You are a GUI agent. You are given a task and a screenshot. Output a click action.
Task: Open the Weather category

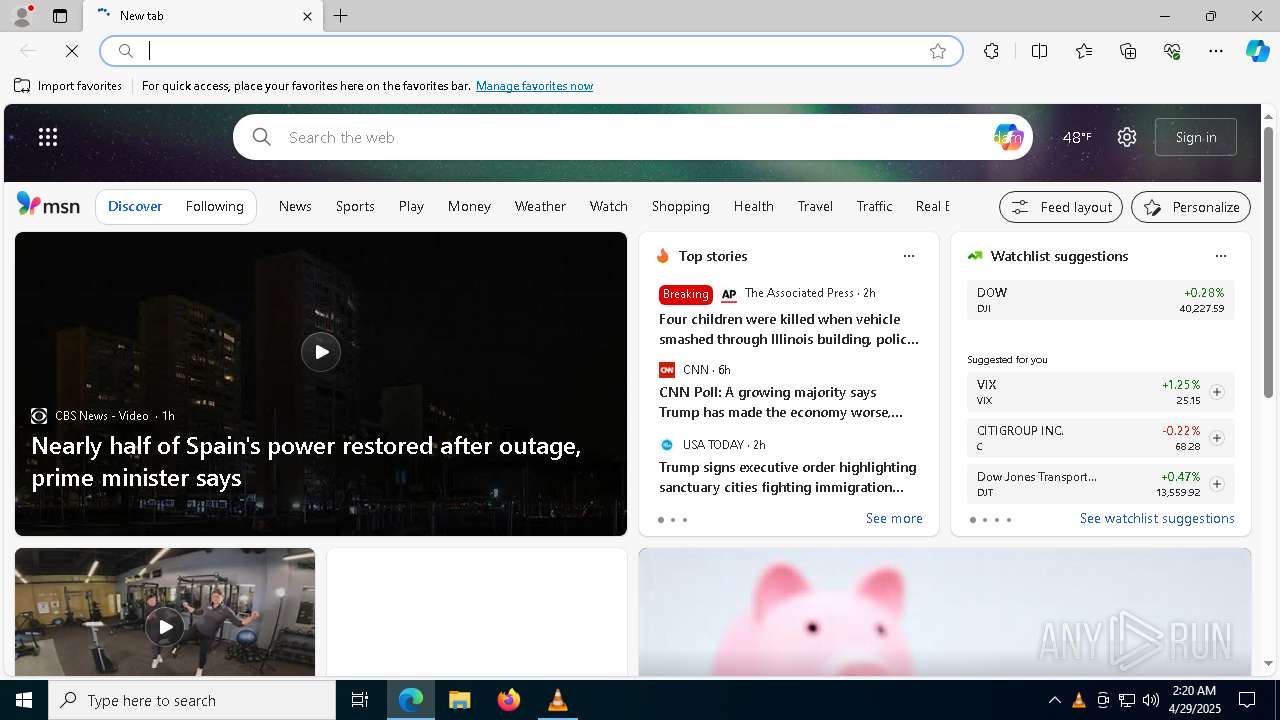pyautogui.click(x=540, y=206)
